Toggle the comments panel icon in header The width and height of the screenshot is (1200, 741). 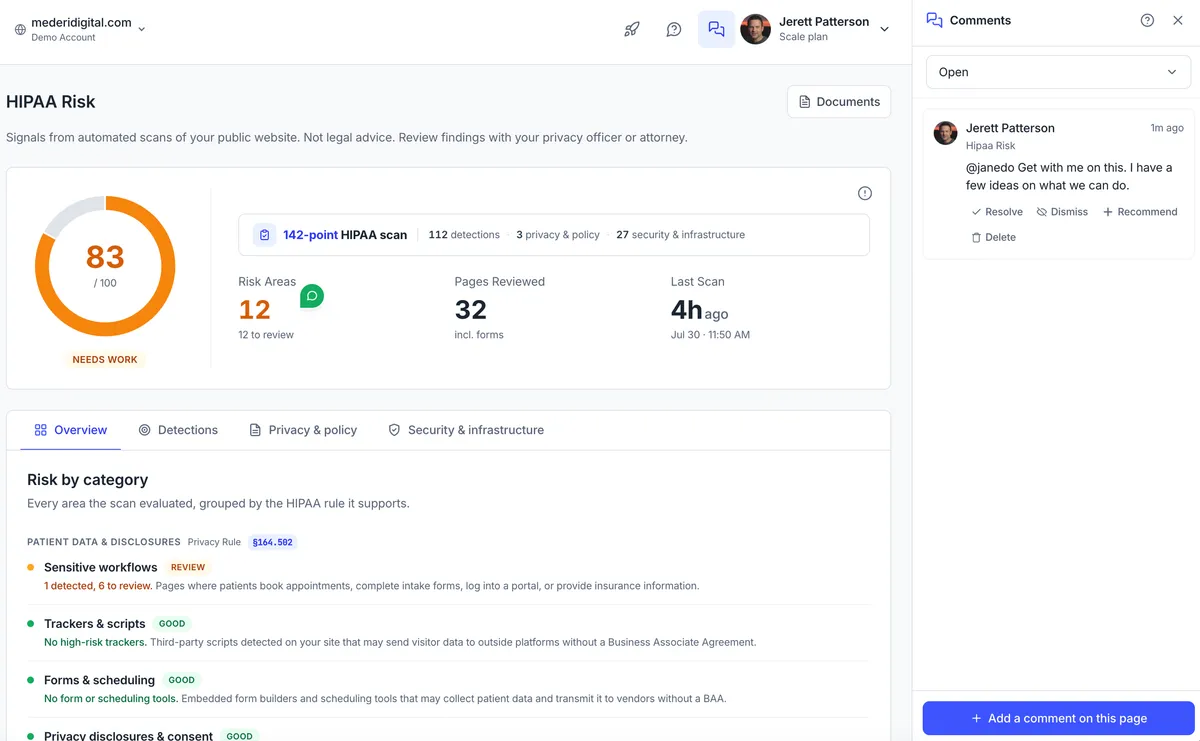click(716, 29)
